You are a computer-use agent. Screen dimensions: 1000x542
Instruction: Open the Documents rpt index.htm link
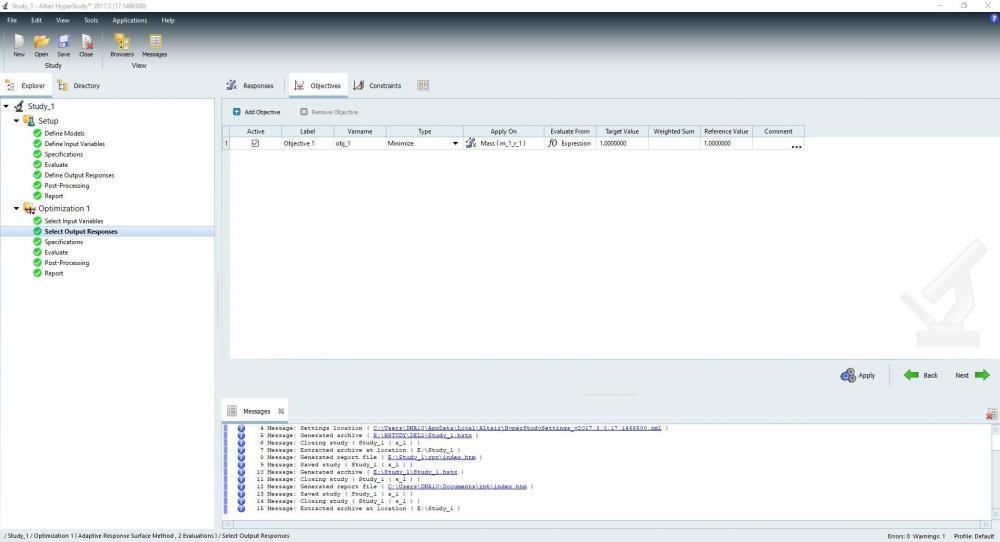(x=457, y=487)
